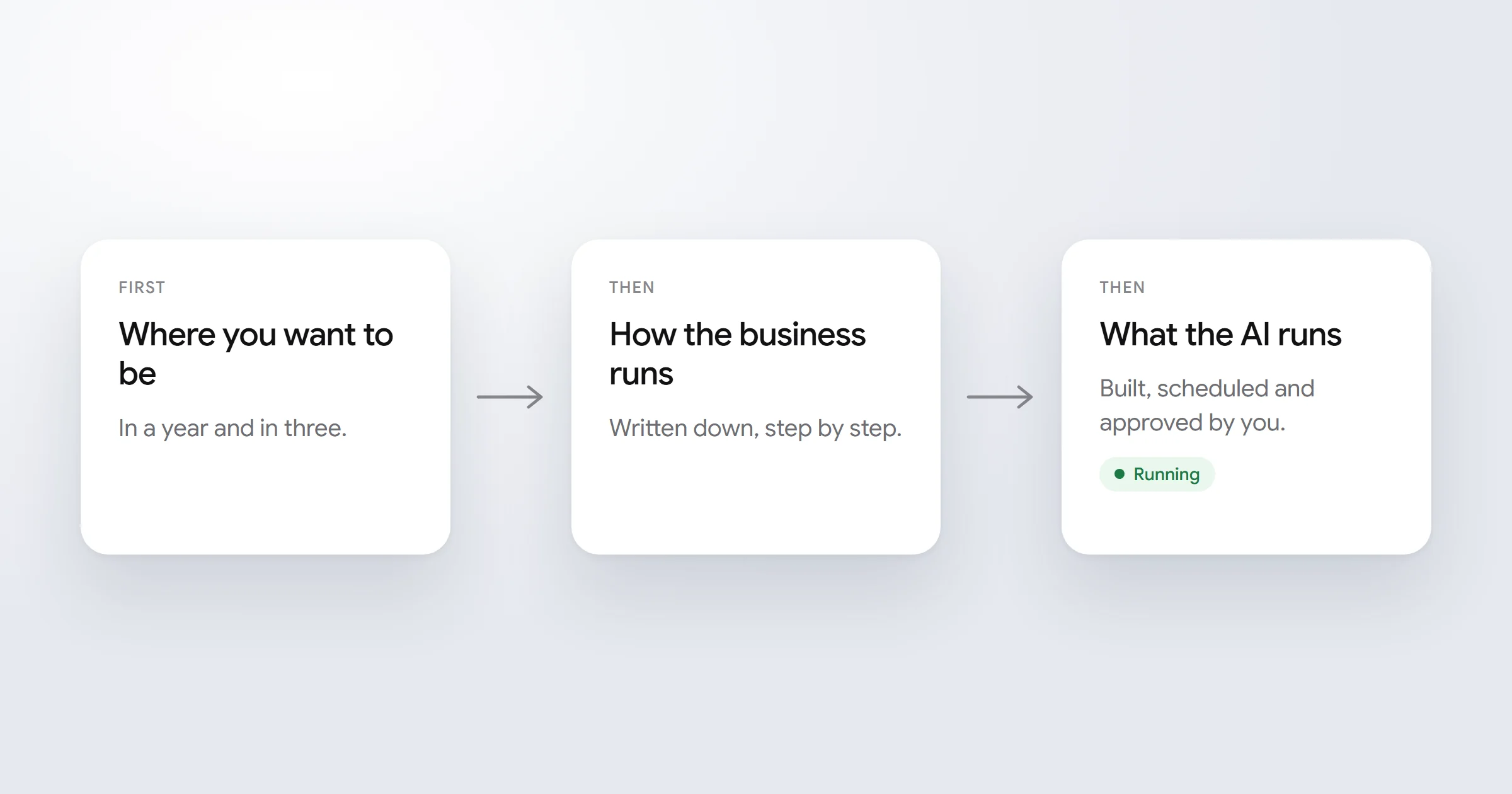Viewport: 1512px width, 794px height.
Task: Click the 'How the business runs' heading
Action: click(x=737, y=354)
